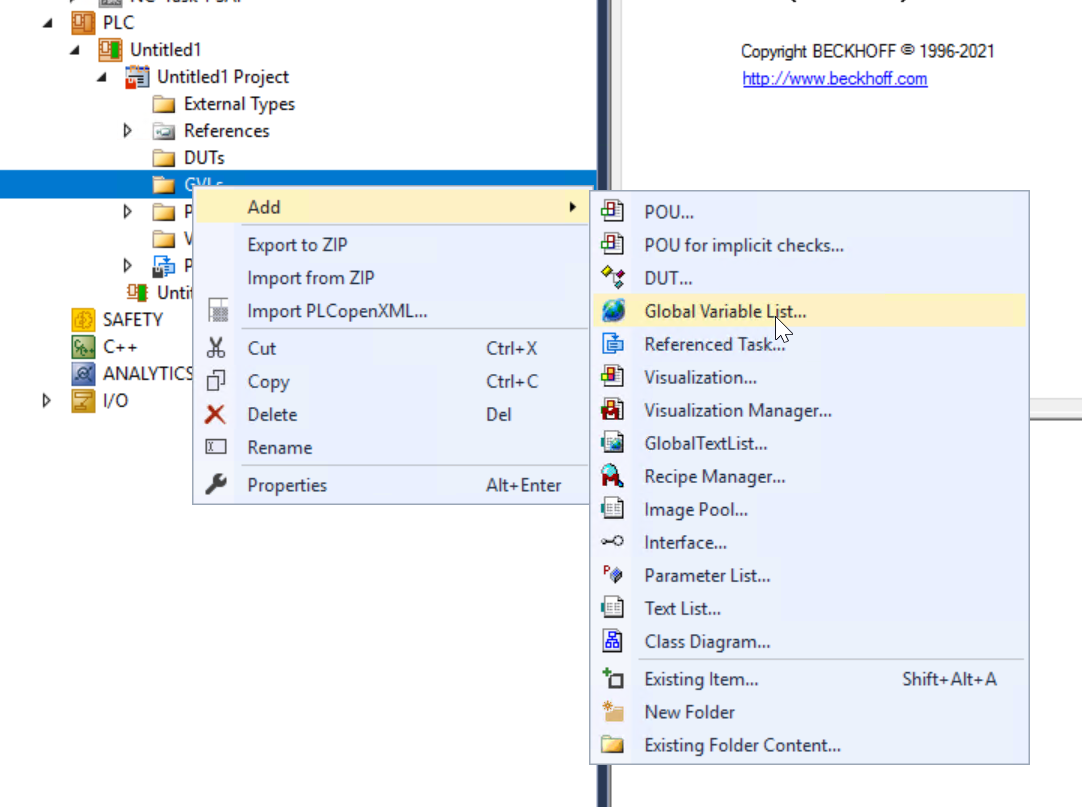
Task: Click the Global Variable List globe icon
Action: (x=613, y=311)
